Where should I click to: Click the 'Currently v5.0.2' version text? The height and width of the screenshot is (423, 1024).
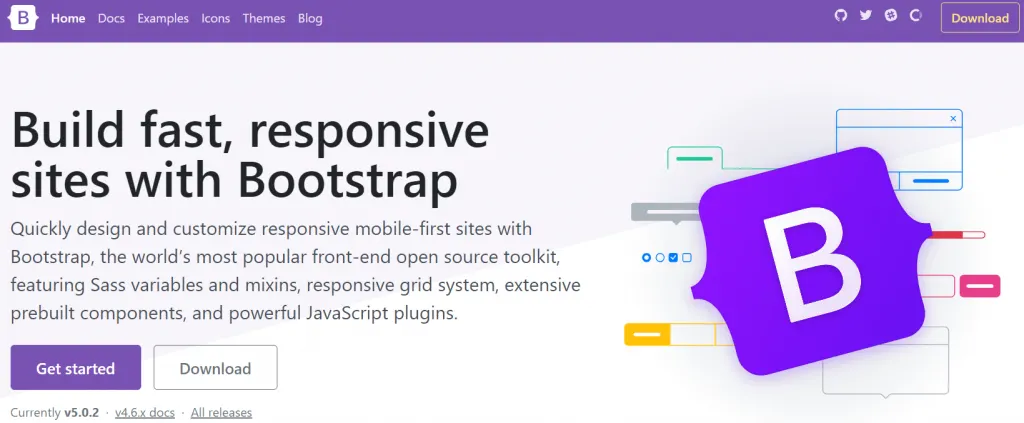pyautogui.click(x=54, y=413)
